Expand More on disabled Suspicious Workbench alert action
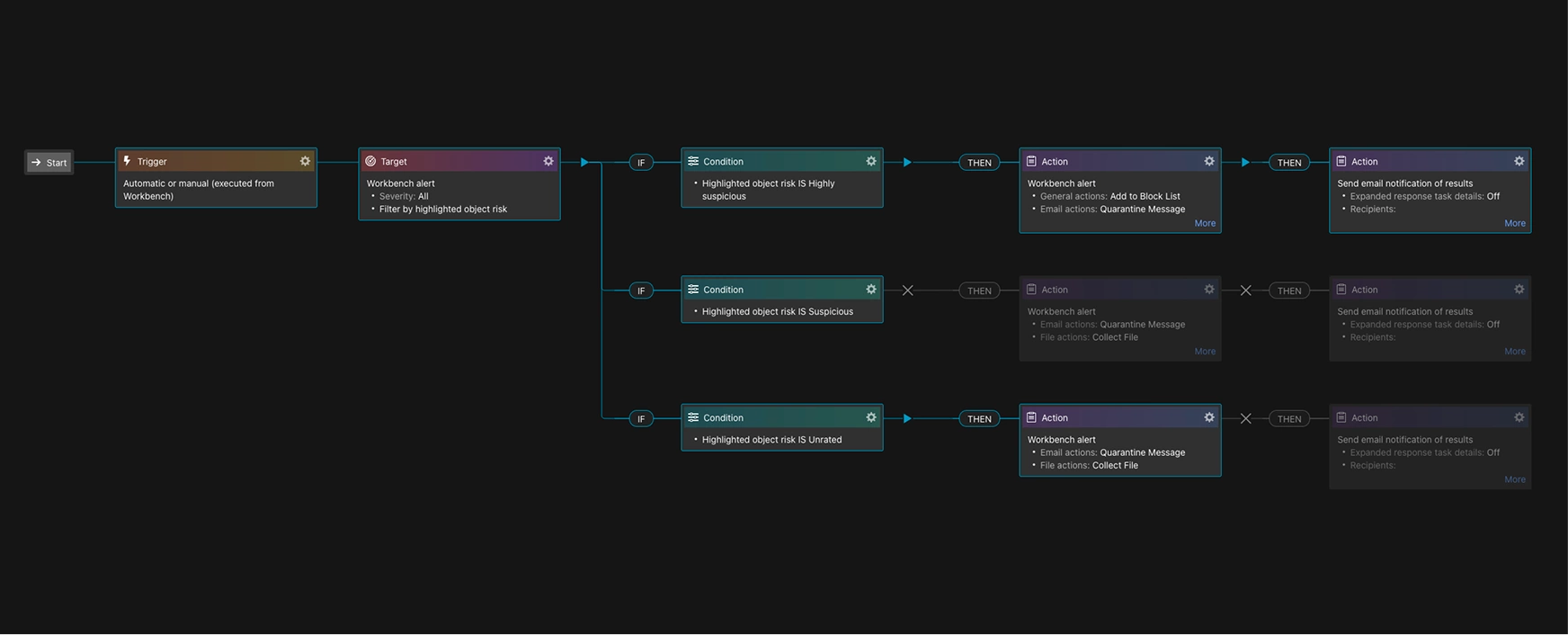The width and height of the screenshot is (1568, 635). click(1205, 352)
